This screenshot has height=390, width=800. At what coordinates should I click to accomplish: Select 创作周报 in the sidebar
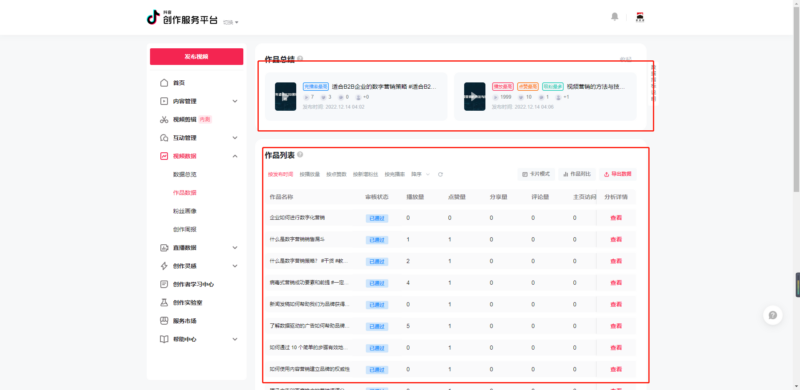click(185, 230)
